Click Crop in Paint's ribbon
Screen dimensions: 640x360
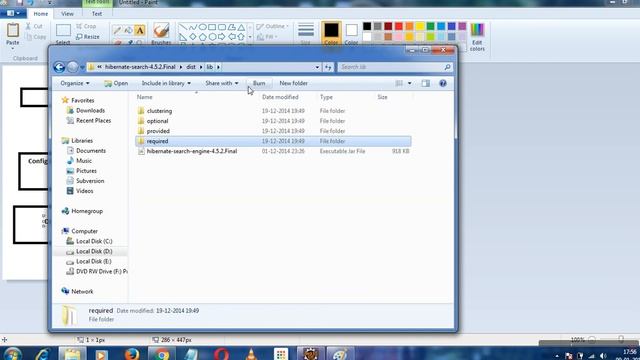click(x=86, y=26)
